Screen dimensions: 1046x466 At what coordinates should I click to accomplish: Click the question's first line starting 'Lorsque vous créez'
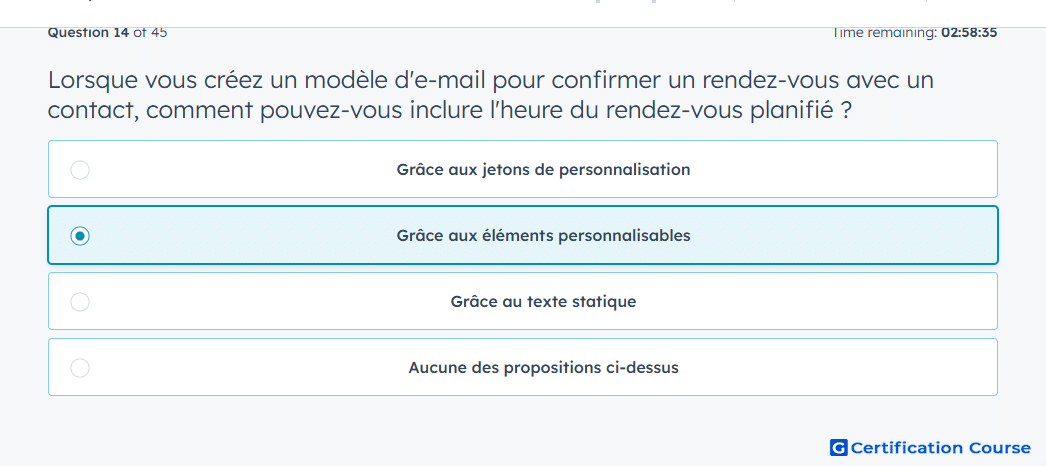[490, 80]
